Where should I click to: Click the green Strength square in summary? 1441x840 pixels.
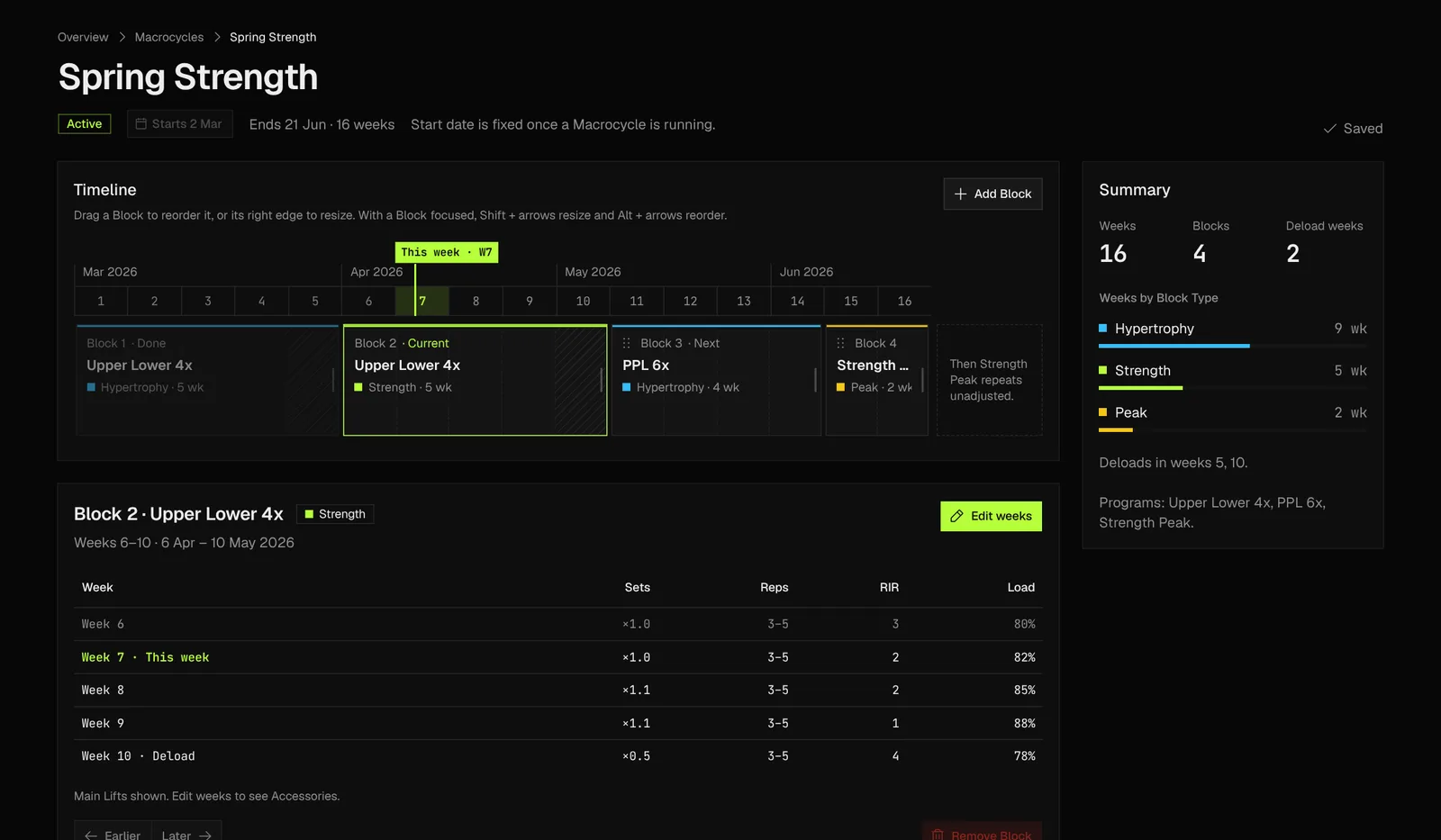(x=1102, y=370)
